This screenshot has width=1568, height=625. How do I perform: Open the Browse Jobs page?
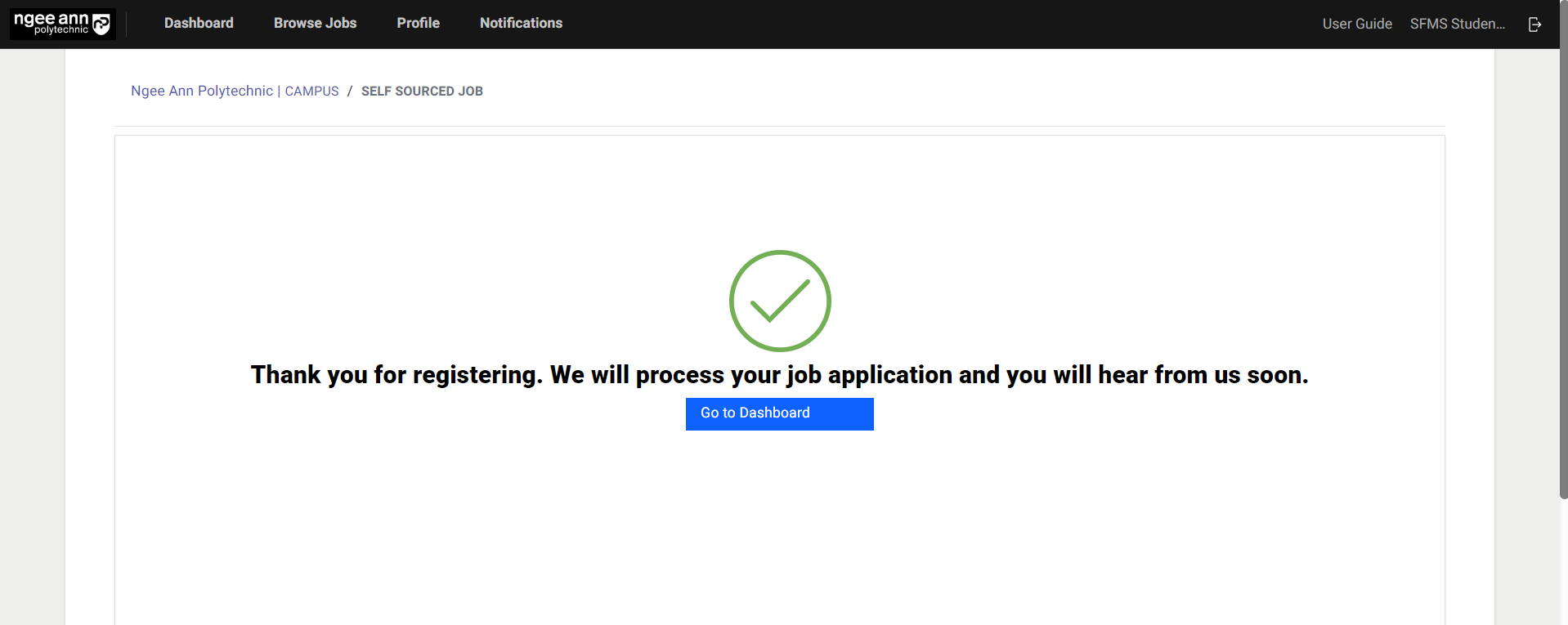pos(315,23)
